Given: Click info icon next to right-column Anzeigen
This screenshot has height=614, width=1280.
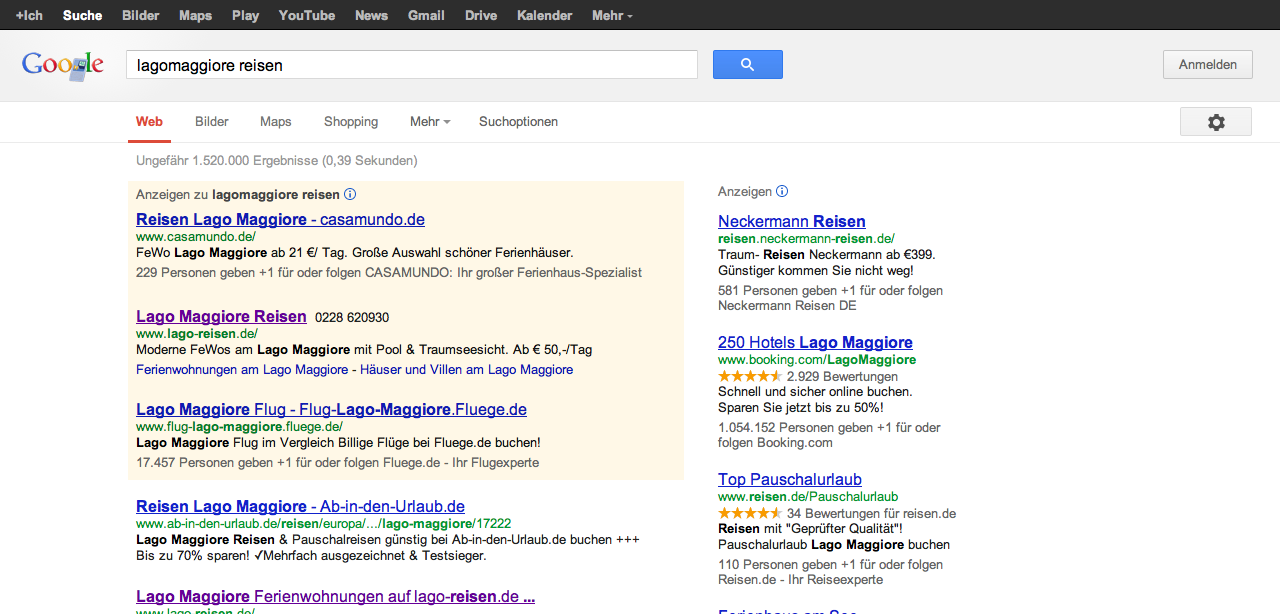Looking at the screenshot, I should 782,191.
